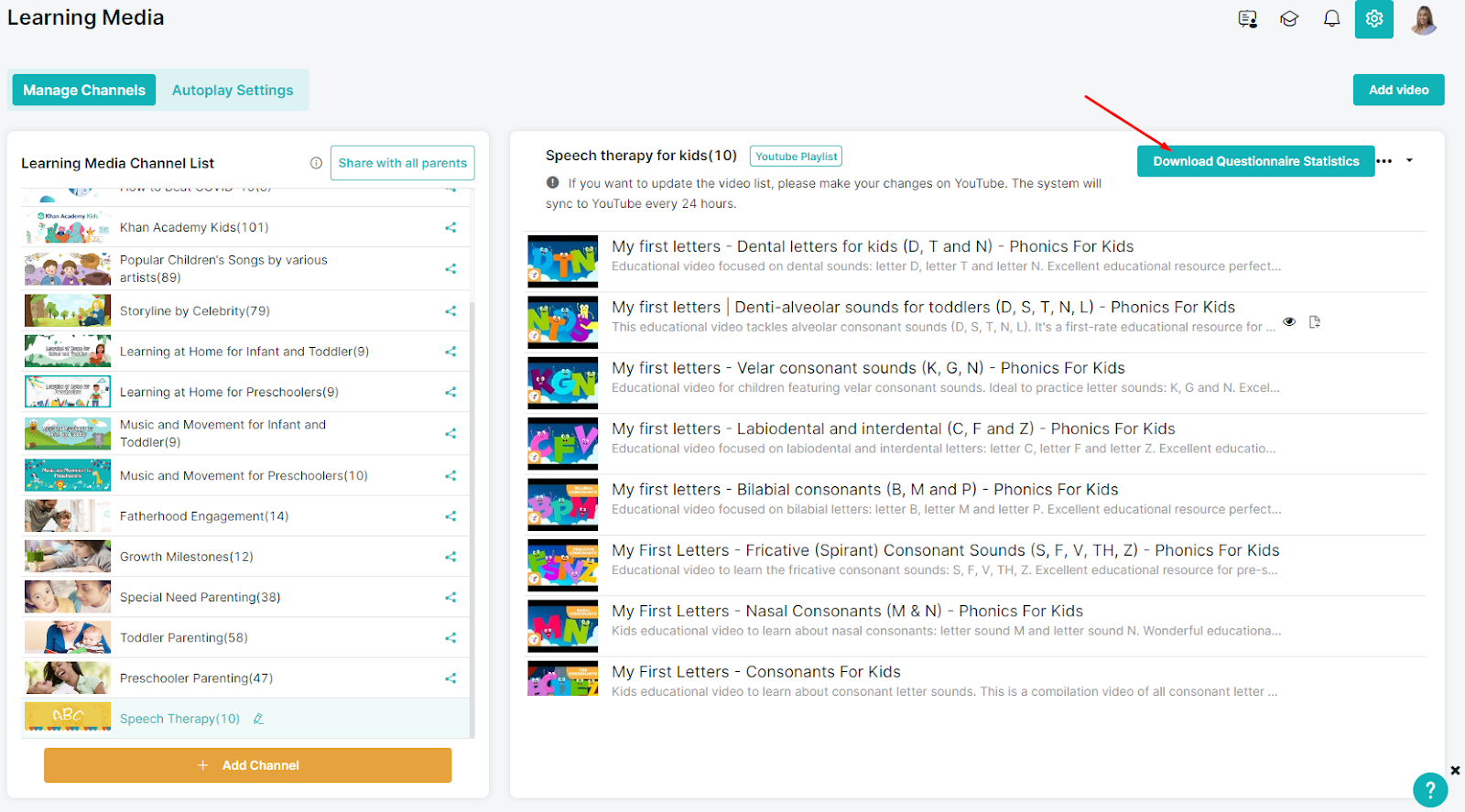1465x812 pixels.
Task: Open the settings gear icon
Action: [x=1373, y=18]
